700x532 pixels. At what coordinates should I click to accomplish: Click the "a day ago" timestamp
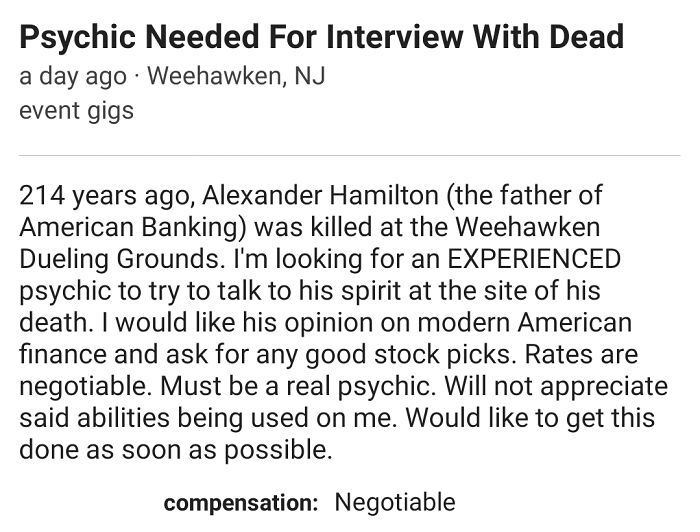pyautogui.click(x=73, y=76)
